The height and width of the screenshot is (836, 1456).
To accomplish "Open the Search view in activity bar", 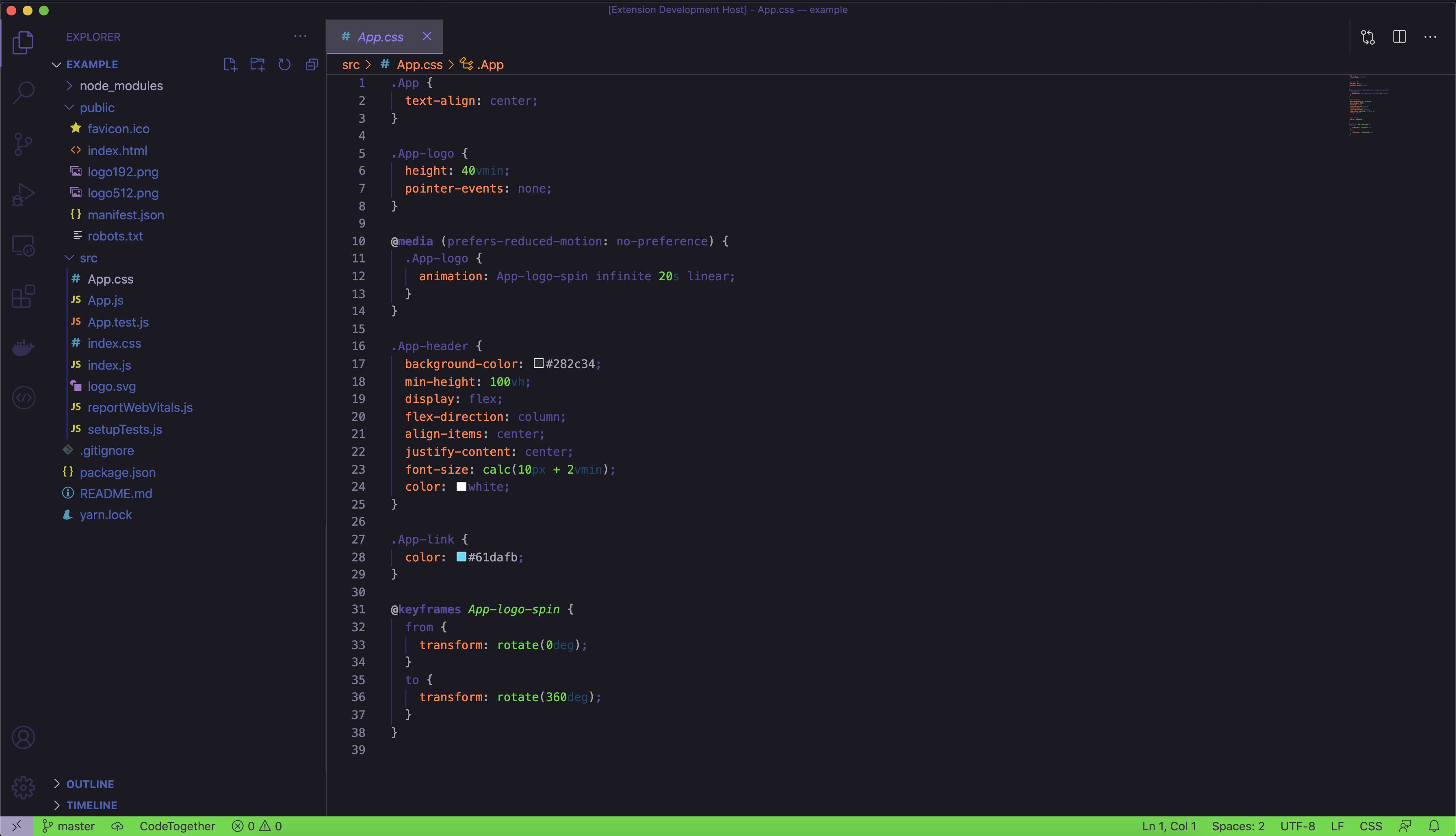I will point(23,92).
